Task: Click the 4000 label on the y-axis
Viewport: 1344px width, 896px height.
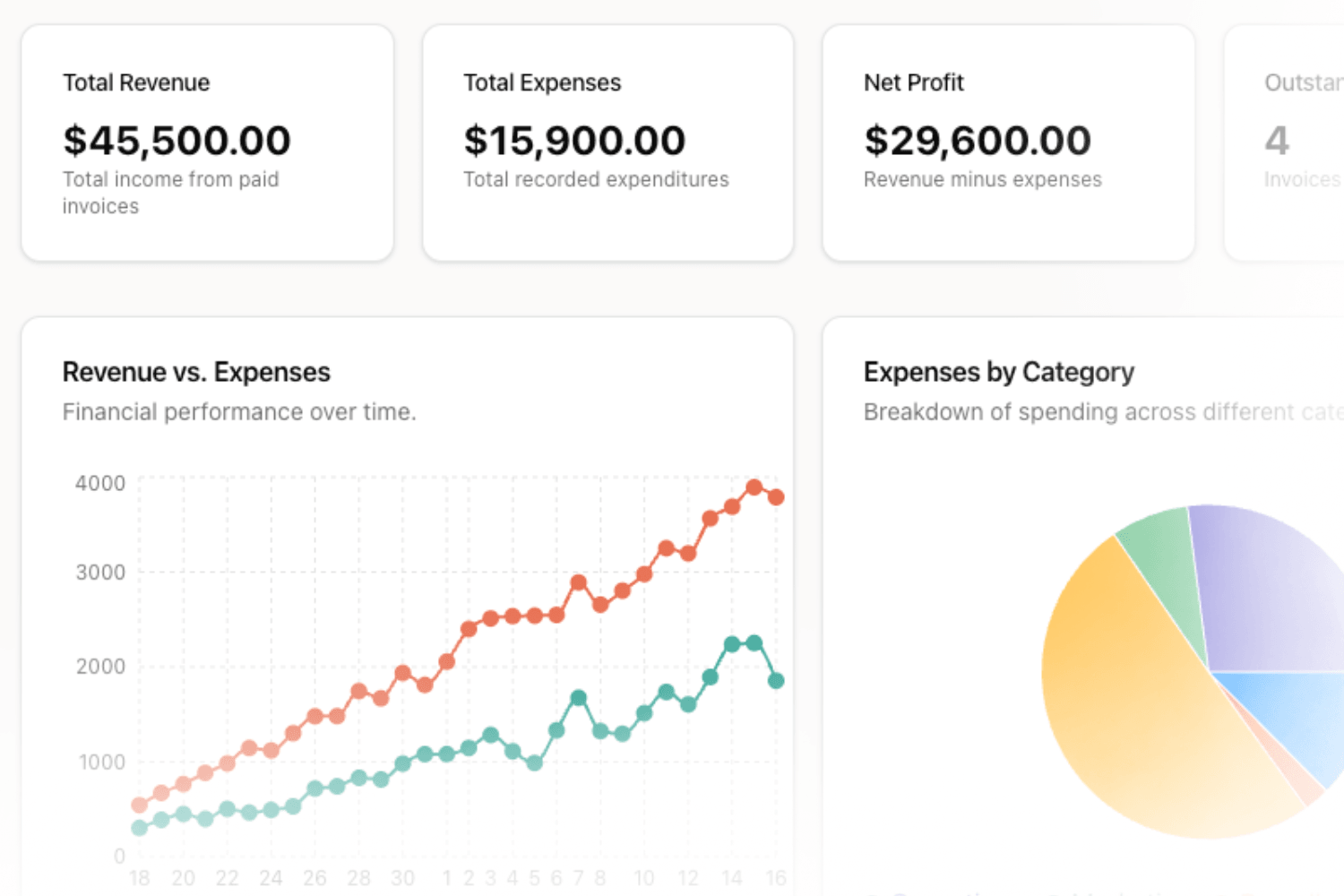Action: [100, 484]
